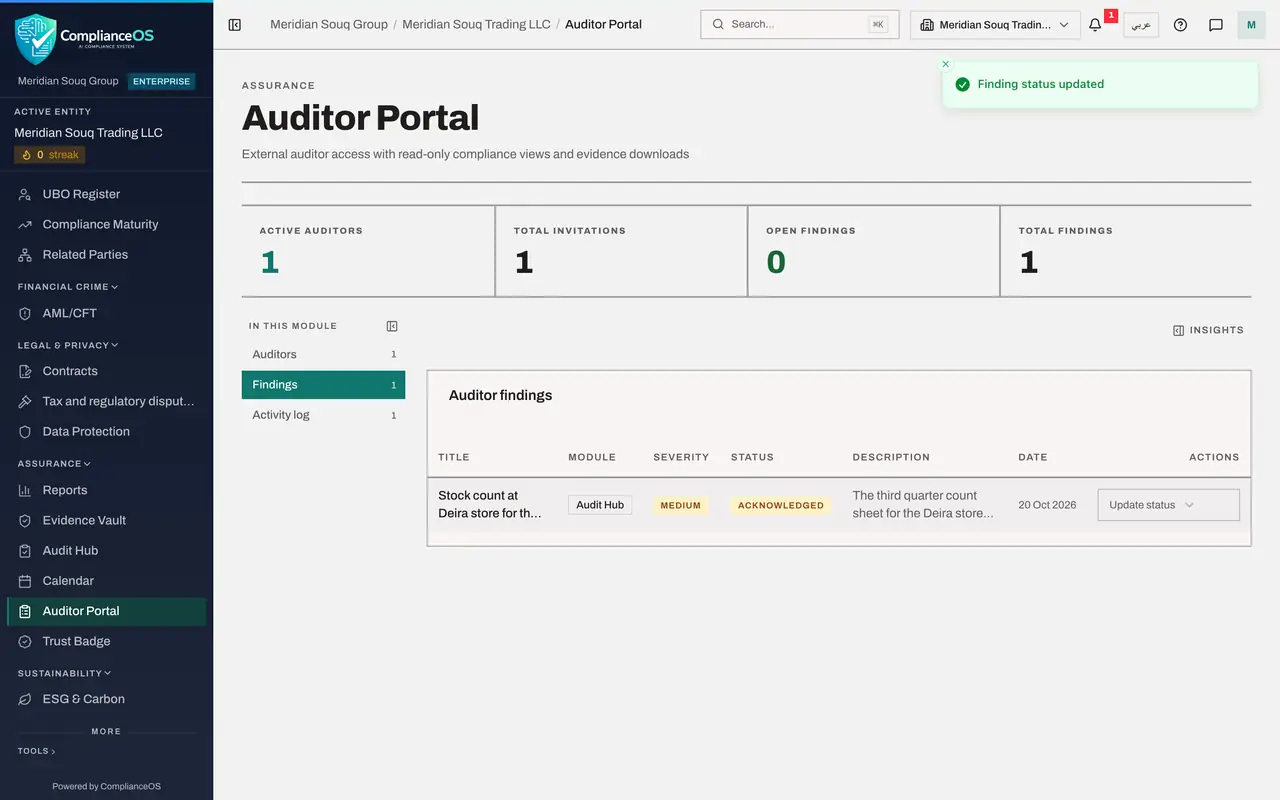This screenshot has height=800, width=1280.
Task: Switch to the Auditors tab
Action: (323, 354)
